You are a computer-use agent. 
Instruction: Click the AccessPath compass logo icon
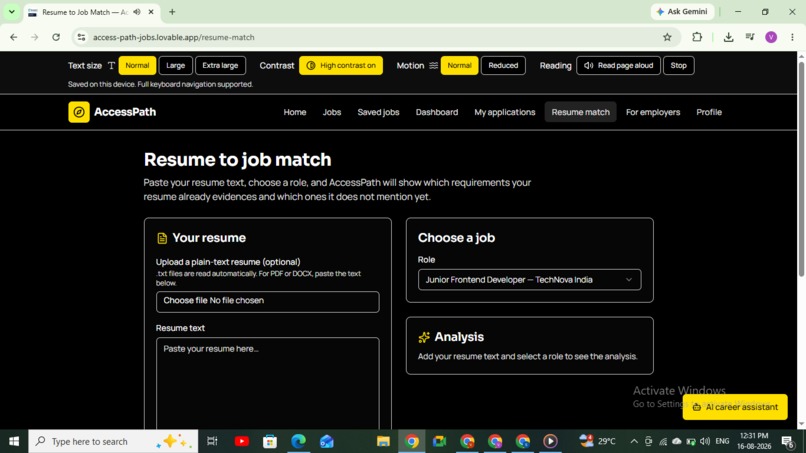pos(79,112)
